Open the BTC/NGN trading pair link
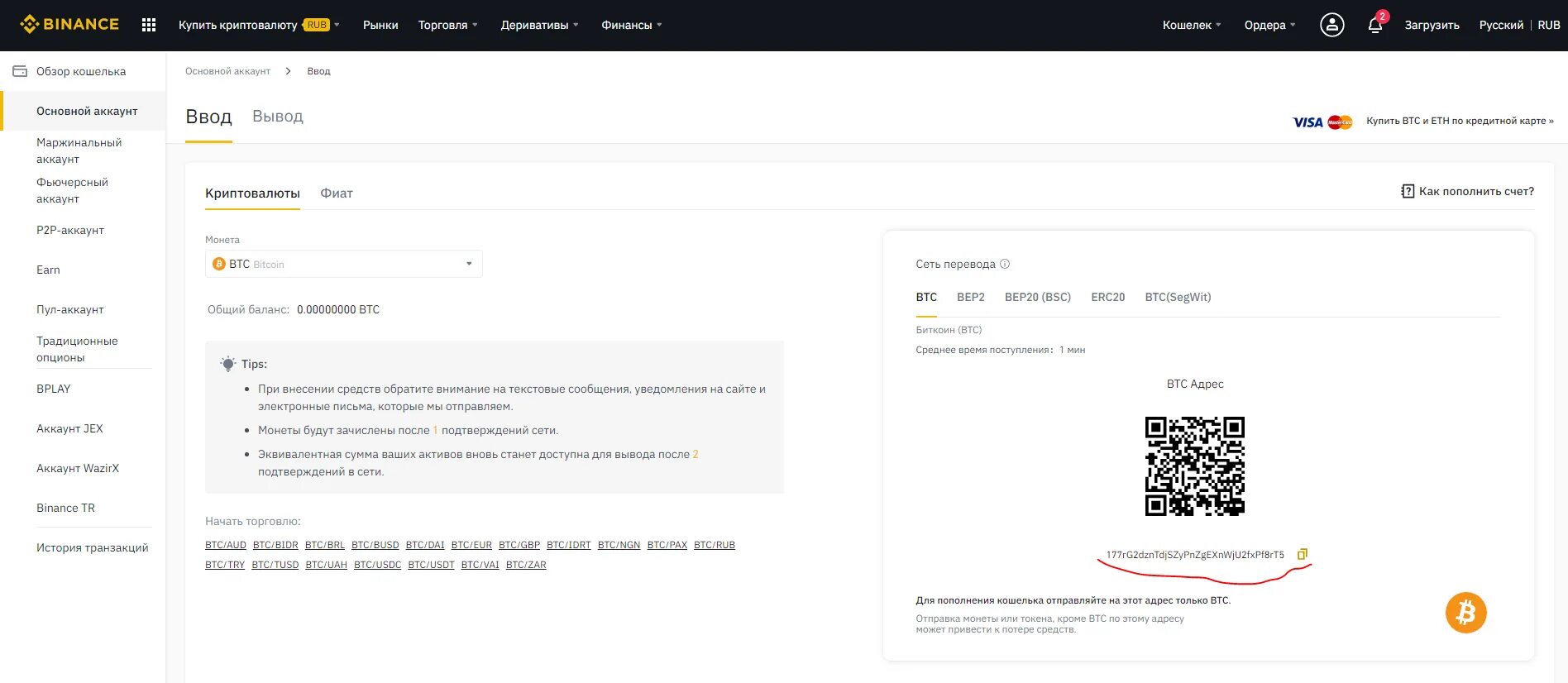1568x683 pixels. point(619,545)
